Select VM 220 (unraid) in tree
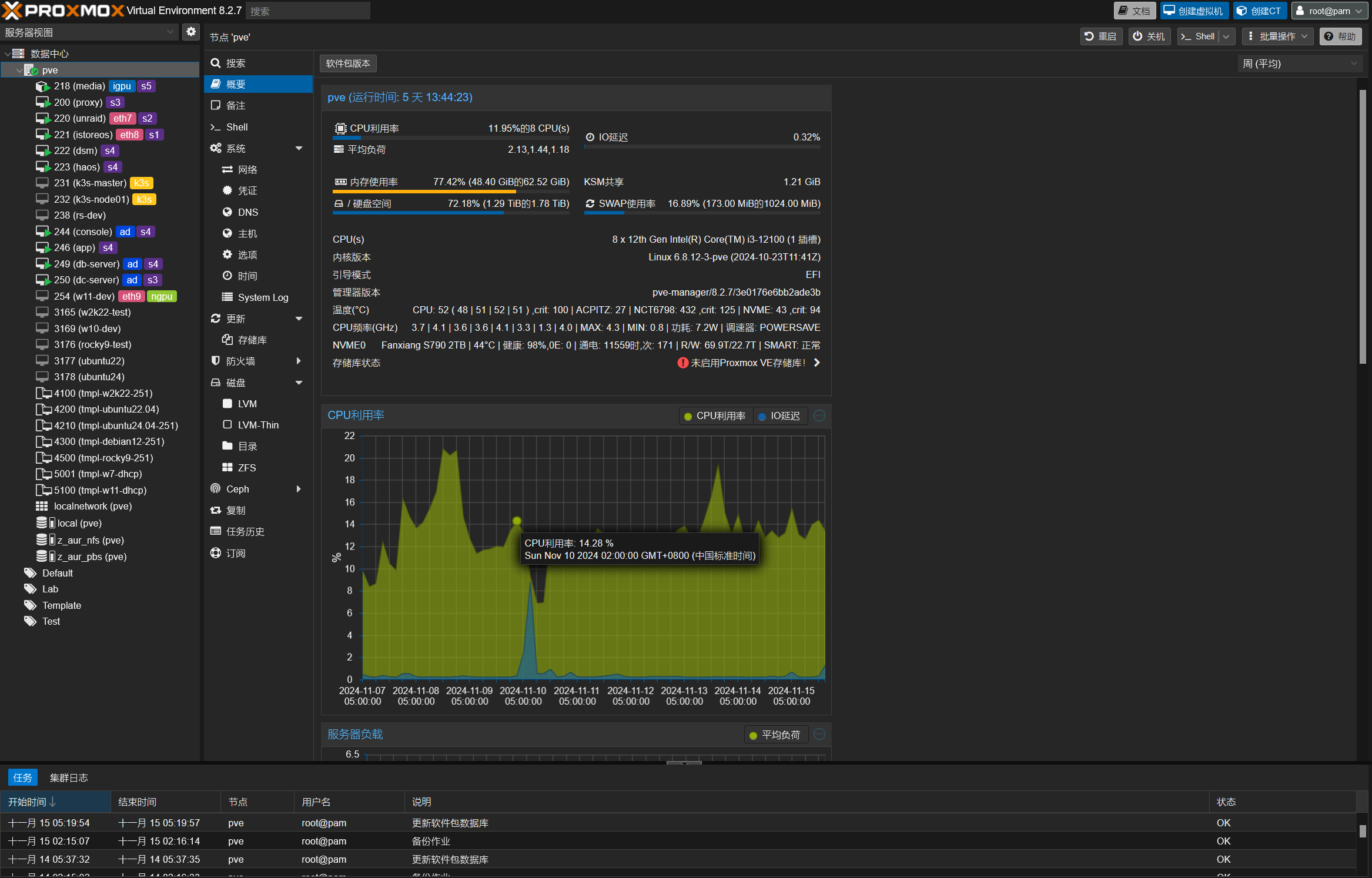 pos(100,119)
